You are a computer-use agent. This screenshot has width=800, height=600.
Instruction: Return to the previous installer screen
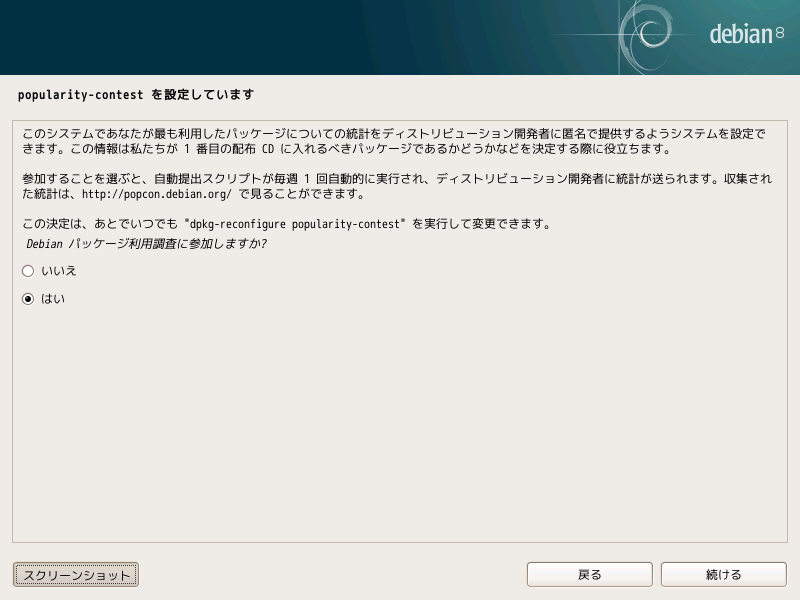tap(589, 574)
